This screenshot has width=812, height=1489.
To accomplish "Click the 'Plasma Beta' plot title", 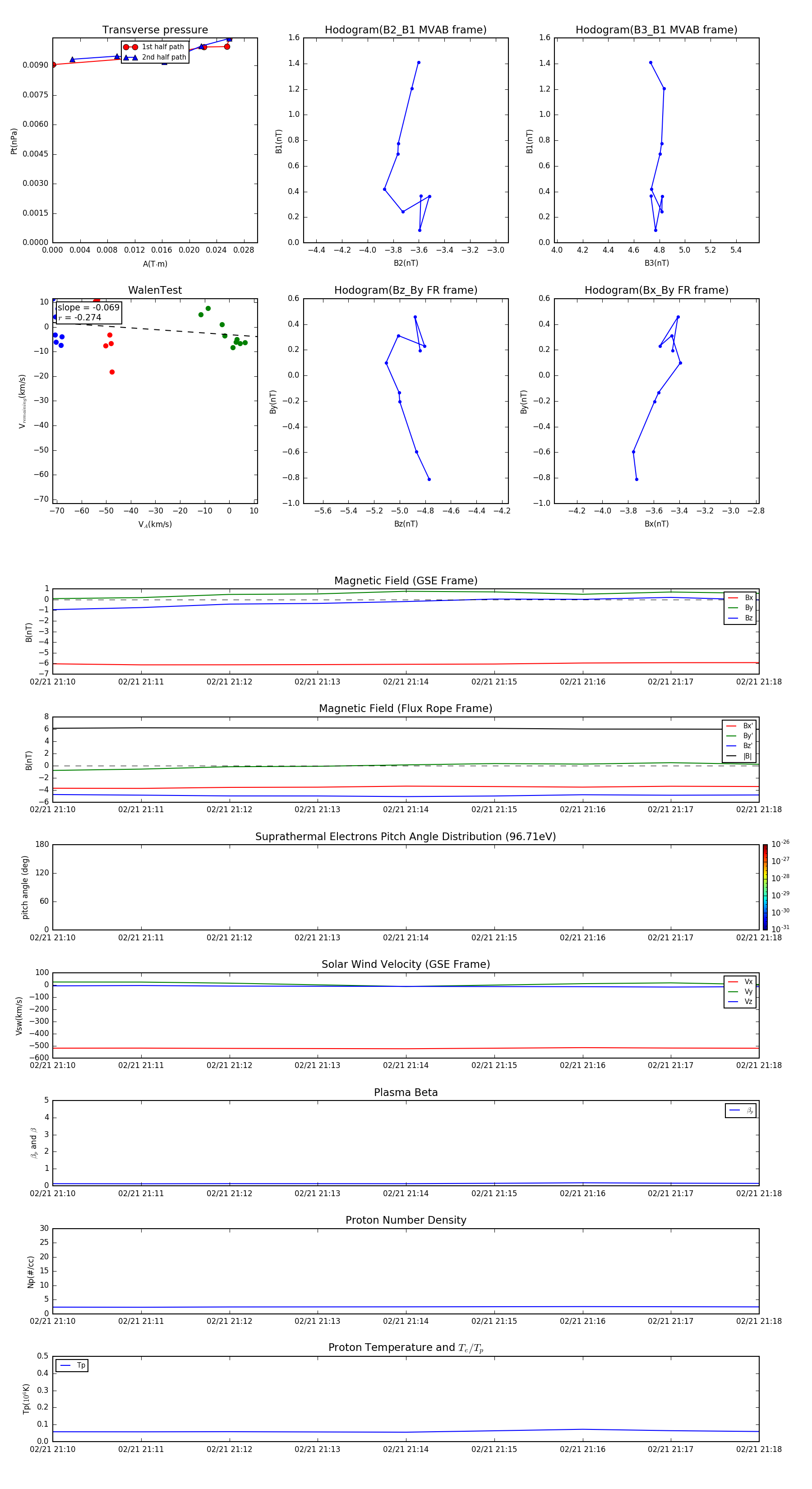I will [406, 1092].
